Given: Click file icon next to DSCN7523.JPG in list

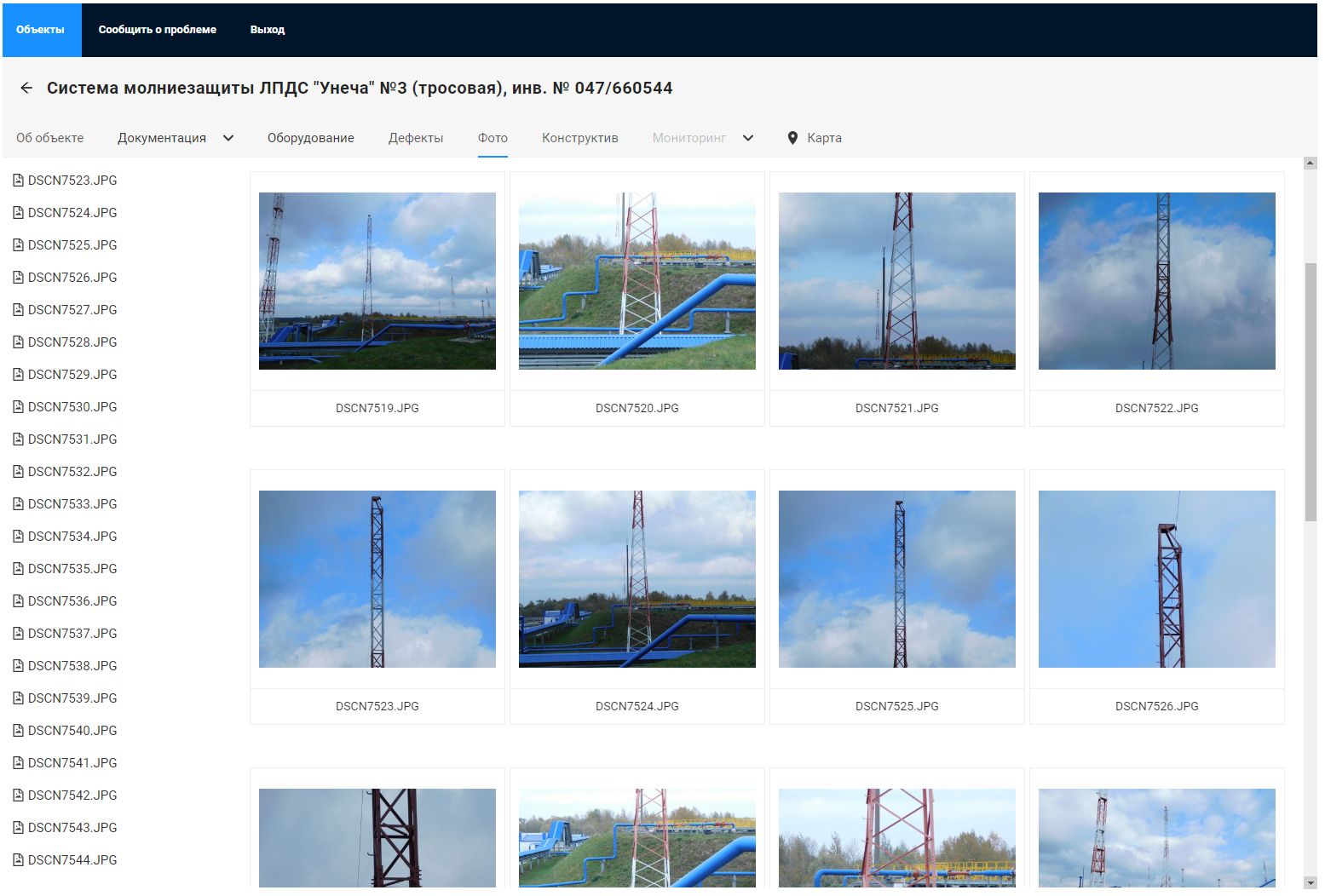Looking at the screenshot, I should coord(18,181).
